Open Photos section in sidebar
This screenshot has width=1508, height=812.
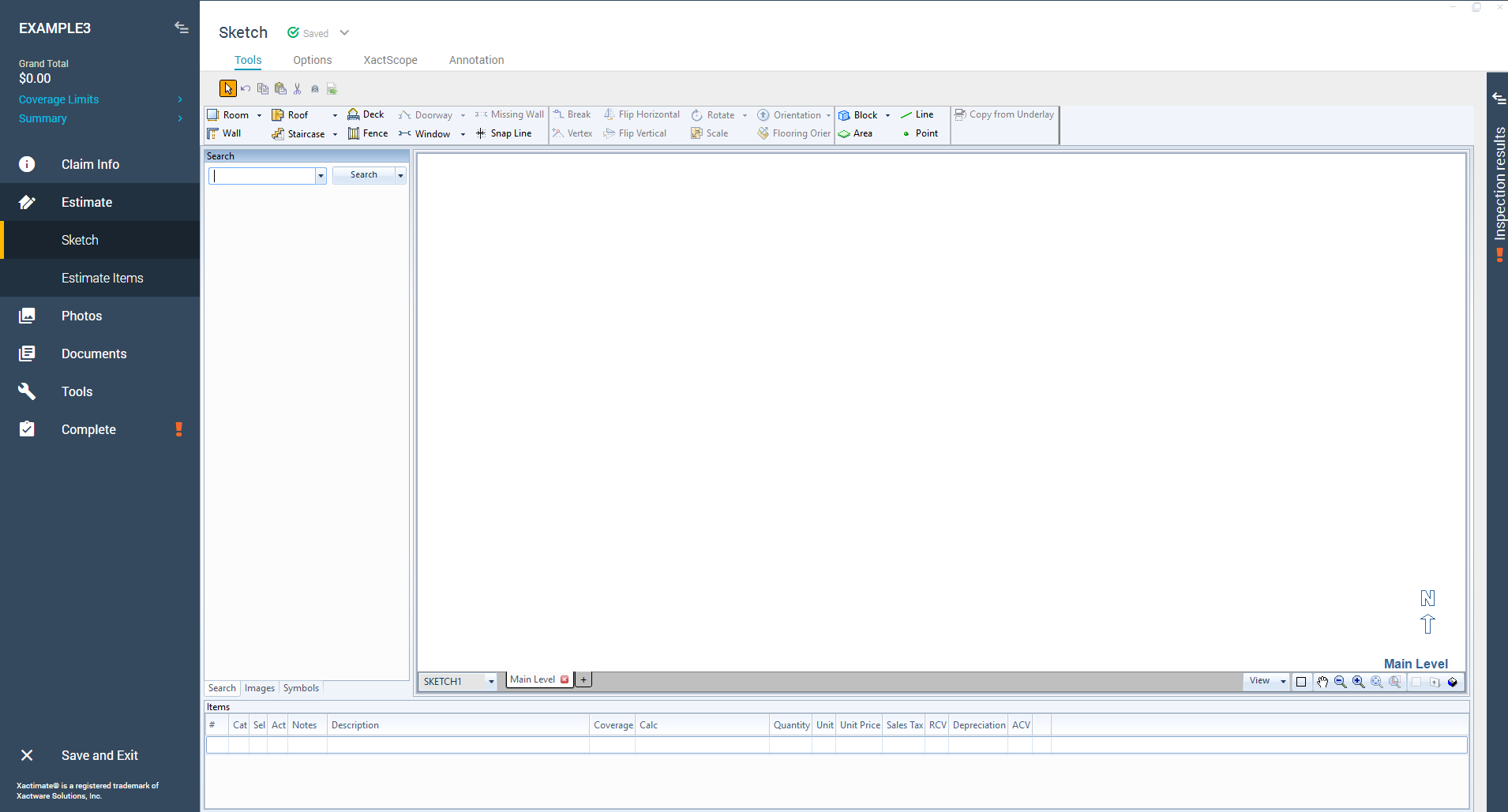coord(99,316)
